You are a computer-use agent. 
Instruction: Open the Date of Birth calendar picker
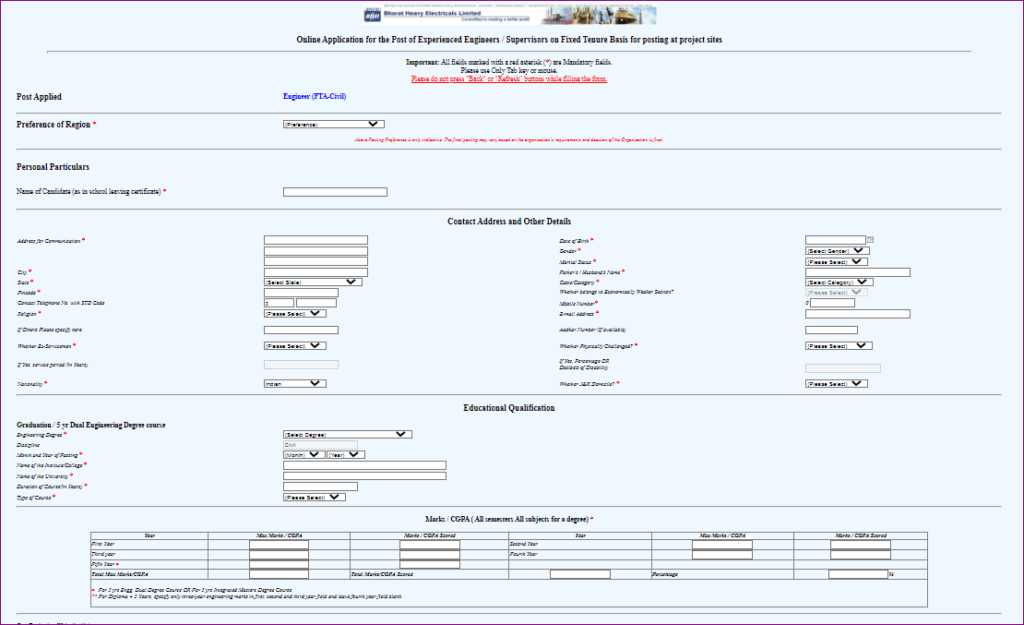pyautogui.click(x=868, y=240)
